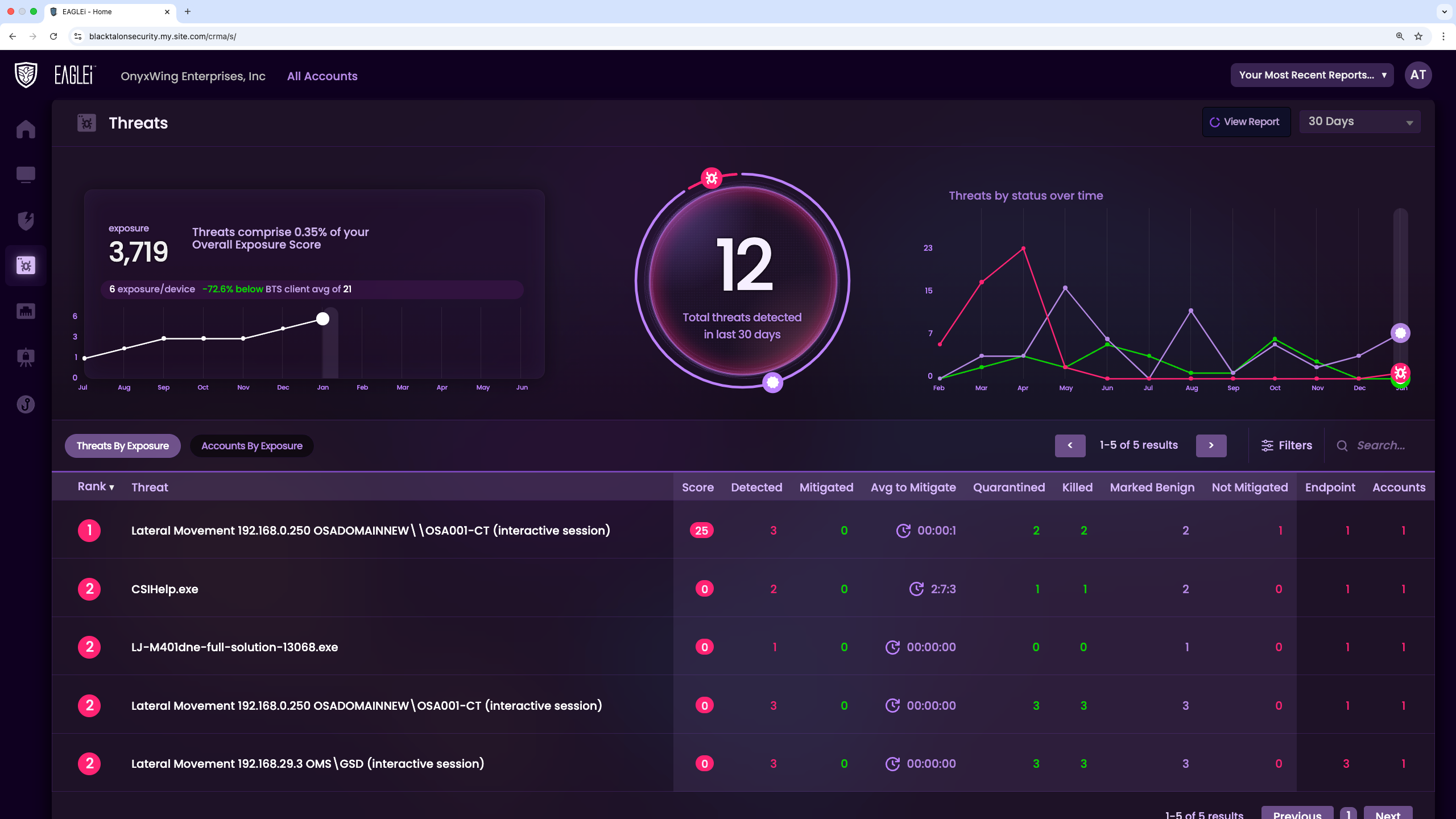Select the bug Threats icon in sidebar

[x=25, y=265]
